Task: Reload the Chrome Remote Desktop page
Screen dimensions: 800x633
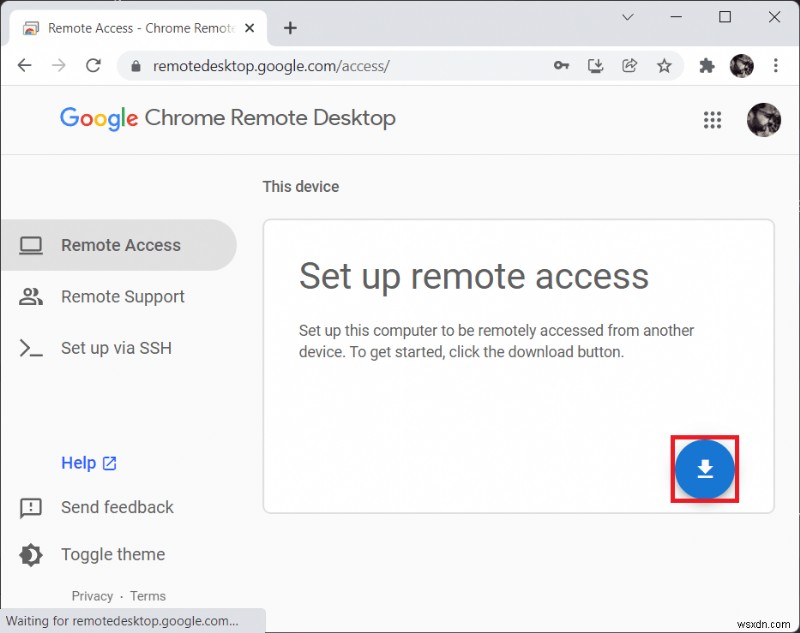Action: point(93,65)
